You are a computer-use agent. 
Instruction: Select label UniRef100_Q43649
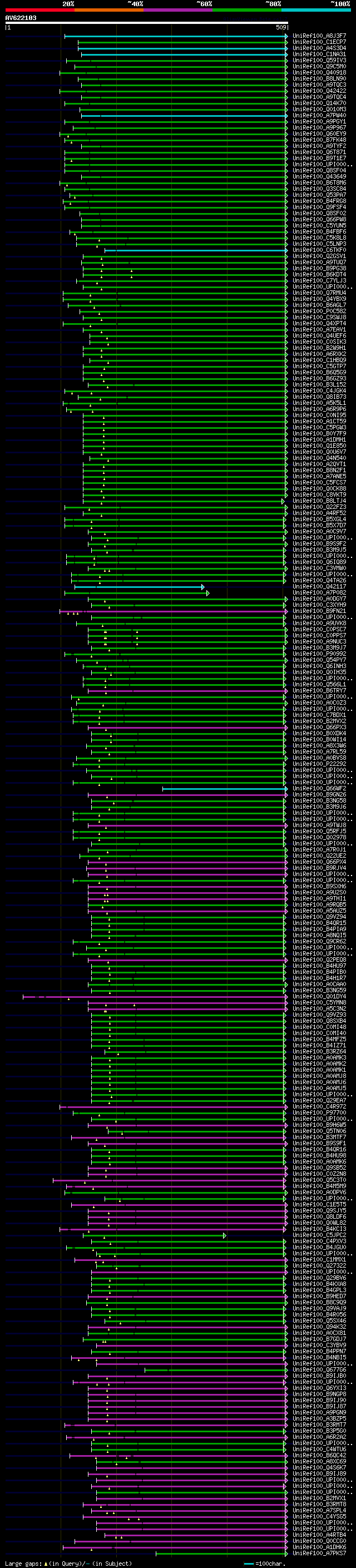tap(319, 176)
